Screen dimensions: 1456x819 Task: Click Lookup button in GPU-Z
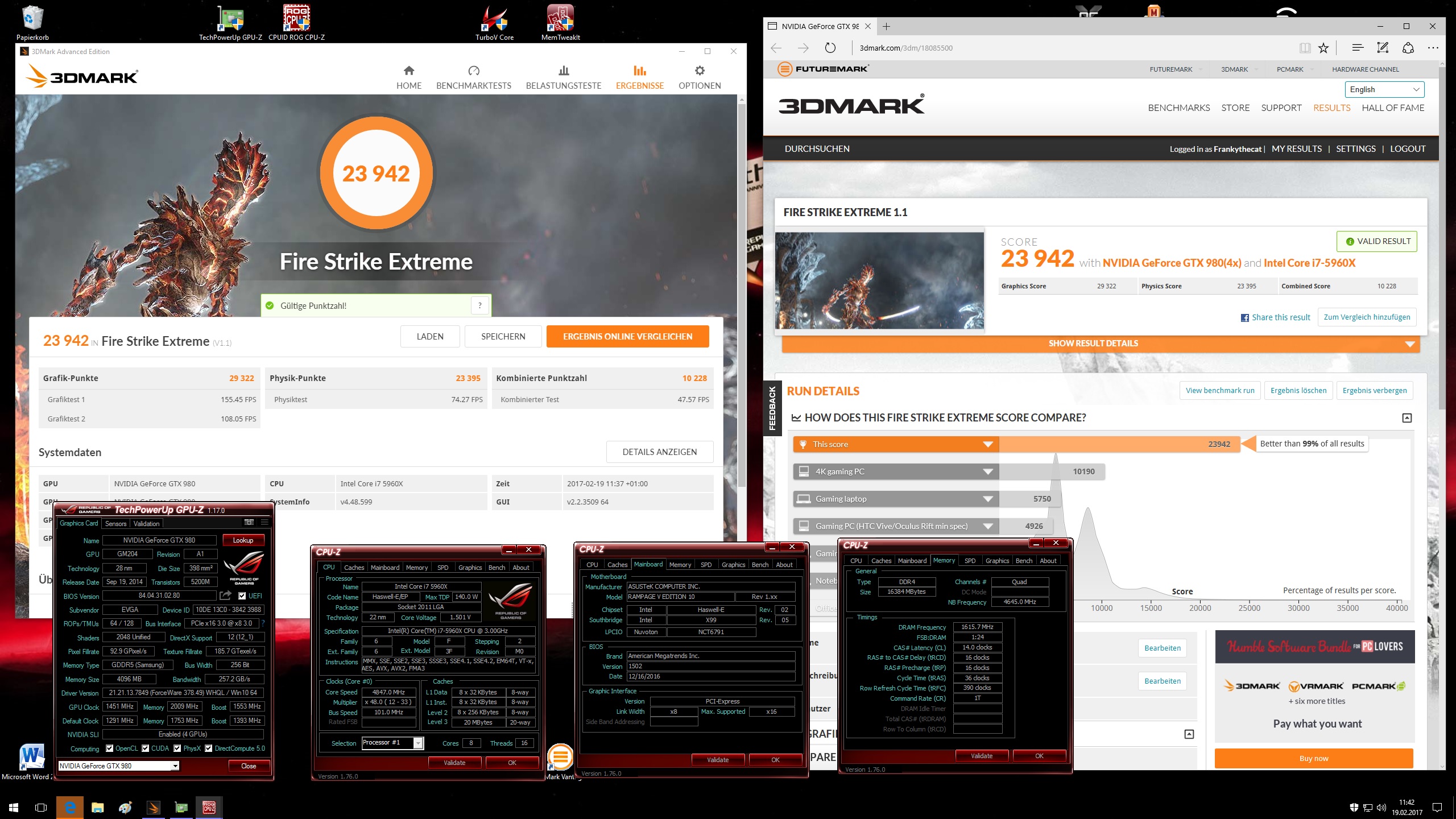[243, 540]
